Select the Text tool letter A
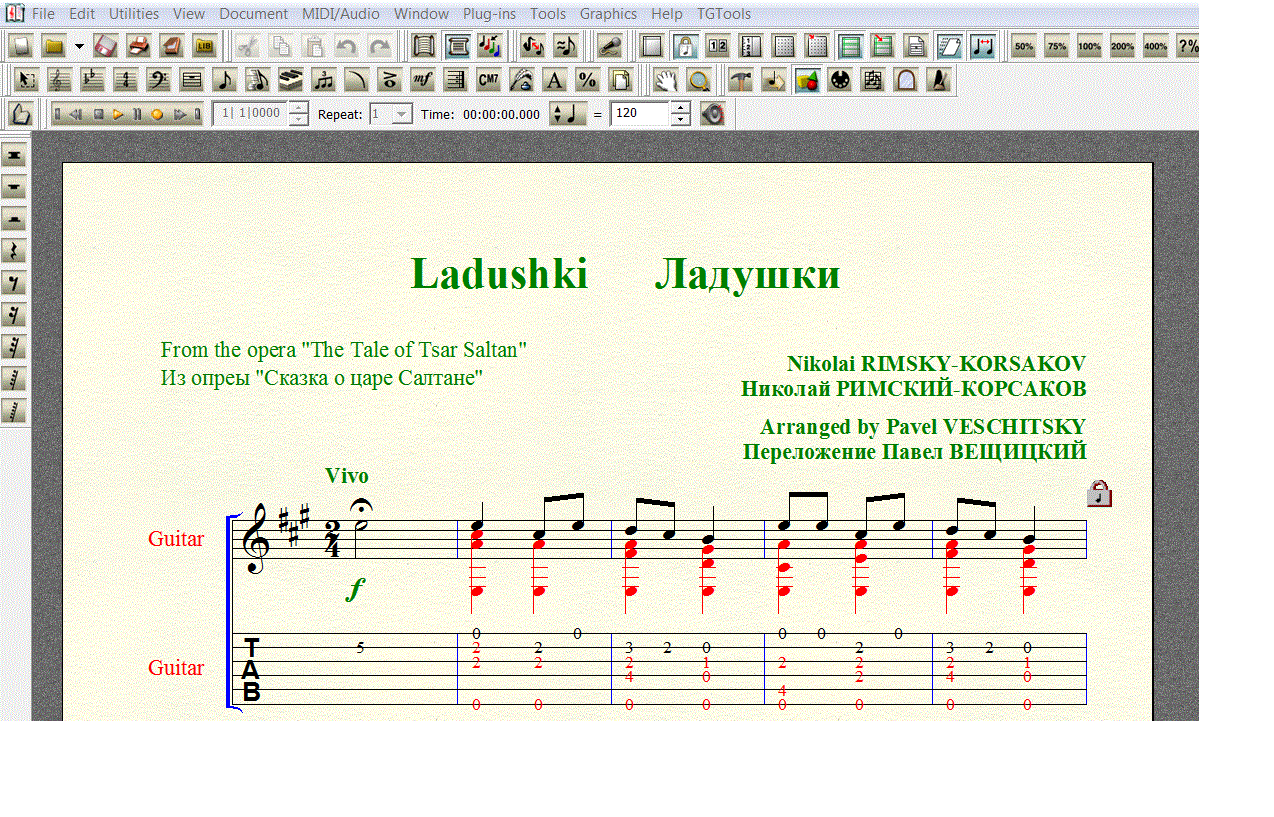The height and width of the screenshot is (817, 1274). [x=555, y=80]
